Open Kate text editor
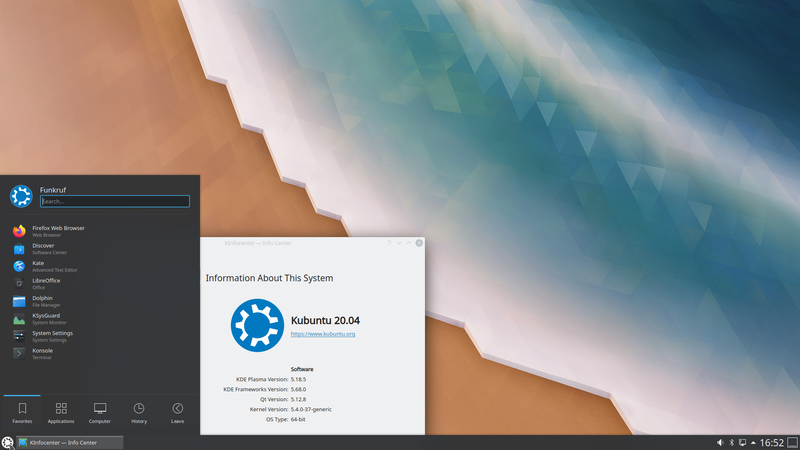 (99, 266)
